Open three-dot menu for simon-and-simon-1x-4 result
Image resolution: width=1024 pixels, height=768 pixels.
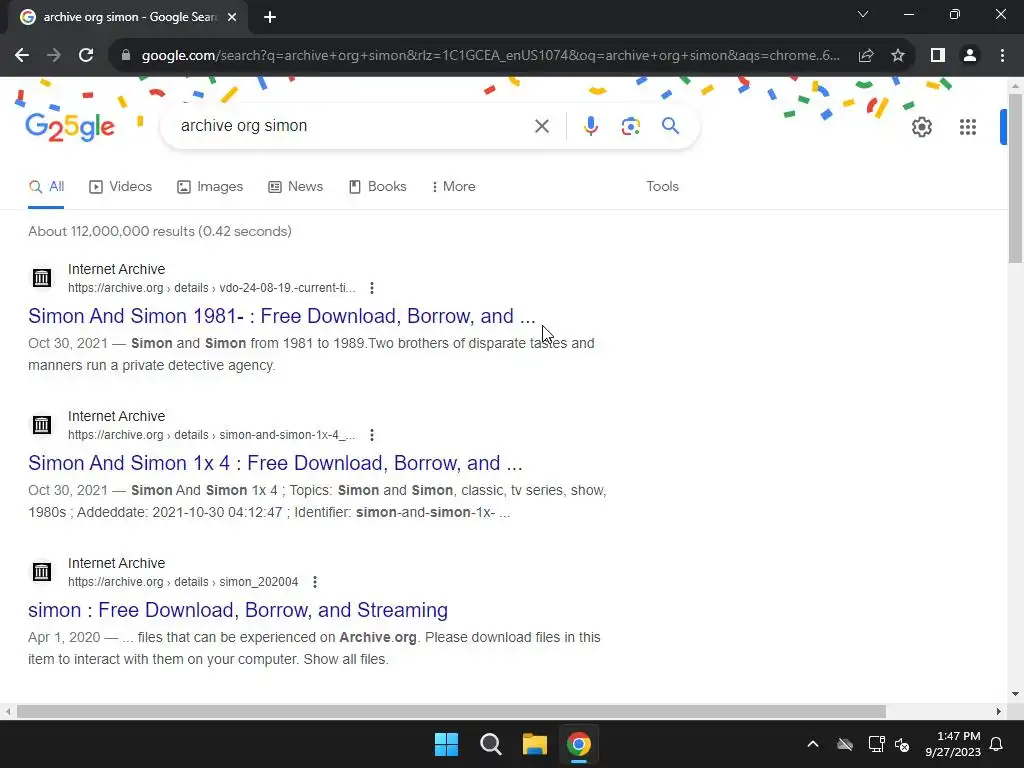point(372,435)
